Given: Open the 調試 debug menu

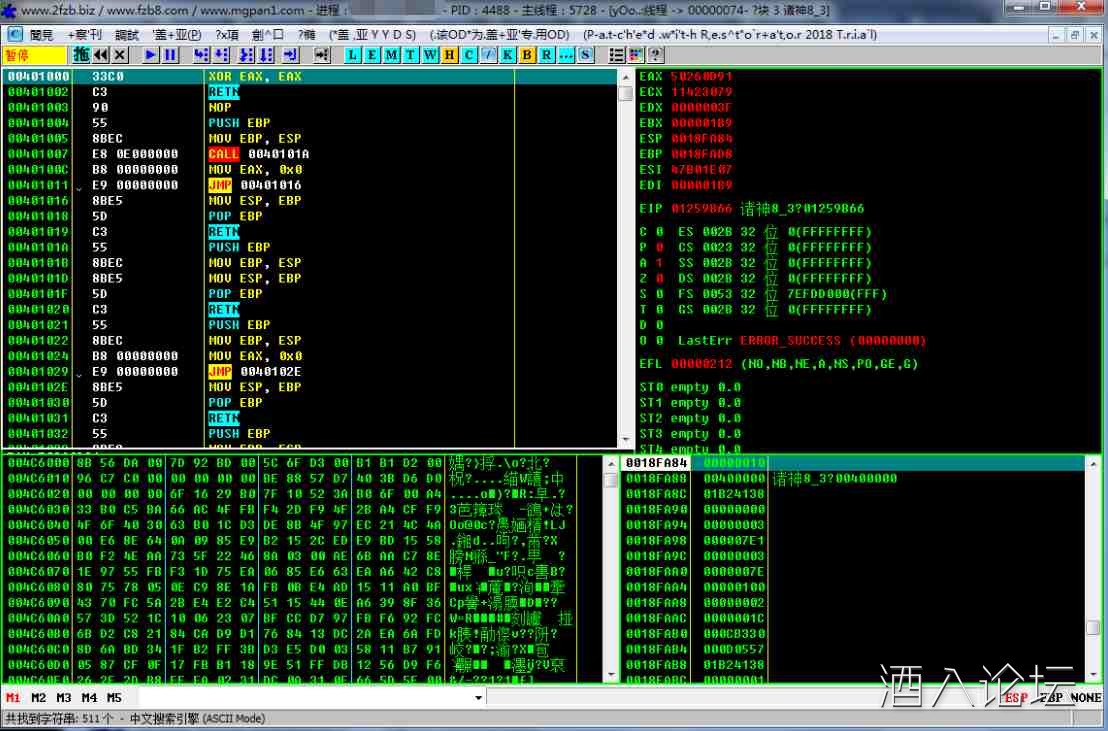Looking at the screenshot, I should click(126, 34).
